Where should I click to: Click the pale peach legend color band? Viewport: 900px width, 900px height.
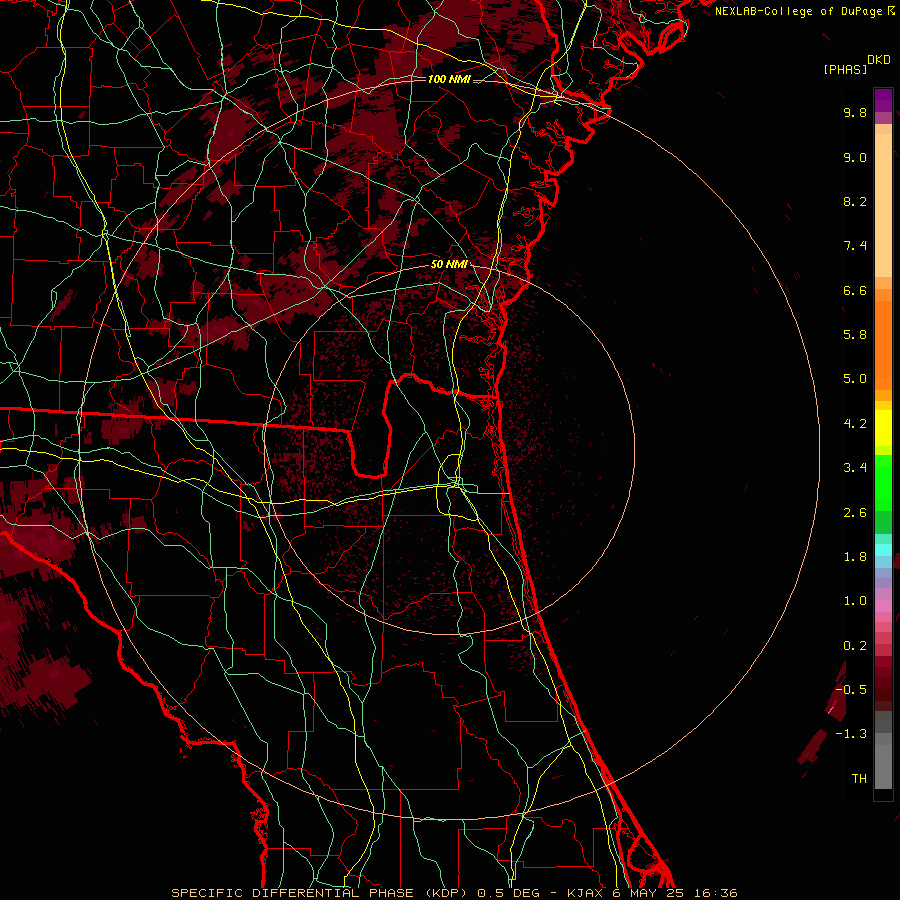click(x=883, y=205)
